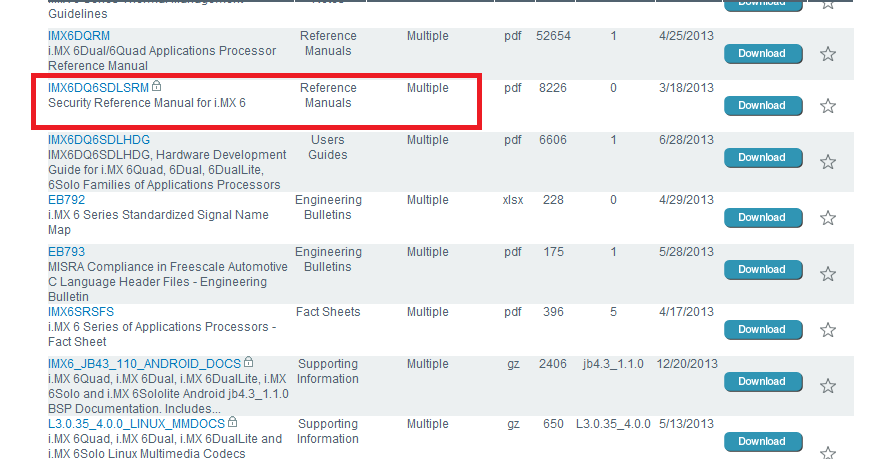Favorite the IMX6_JB43_110_ANDROID_DOCS row
This screenshot has width=871, height=459.
point(828,386)
